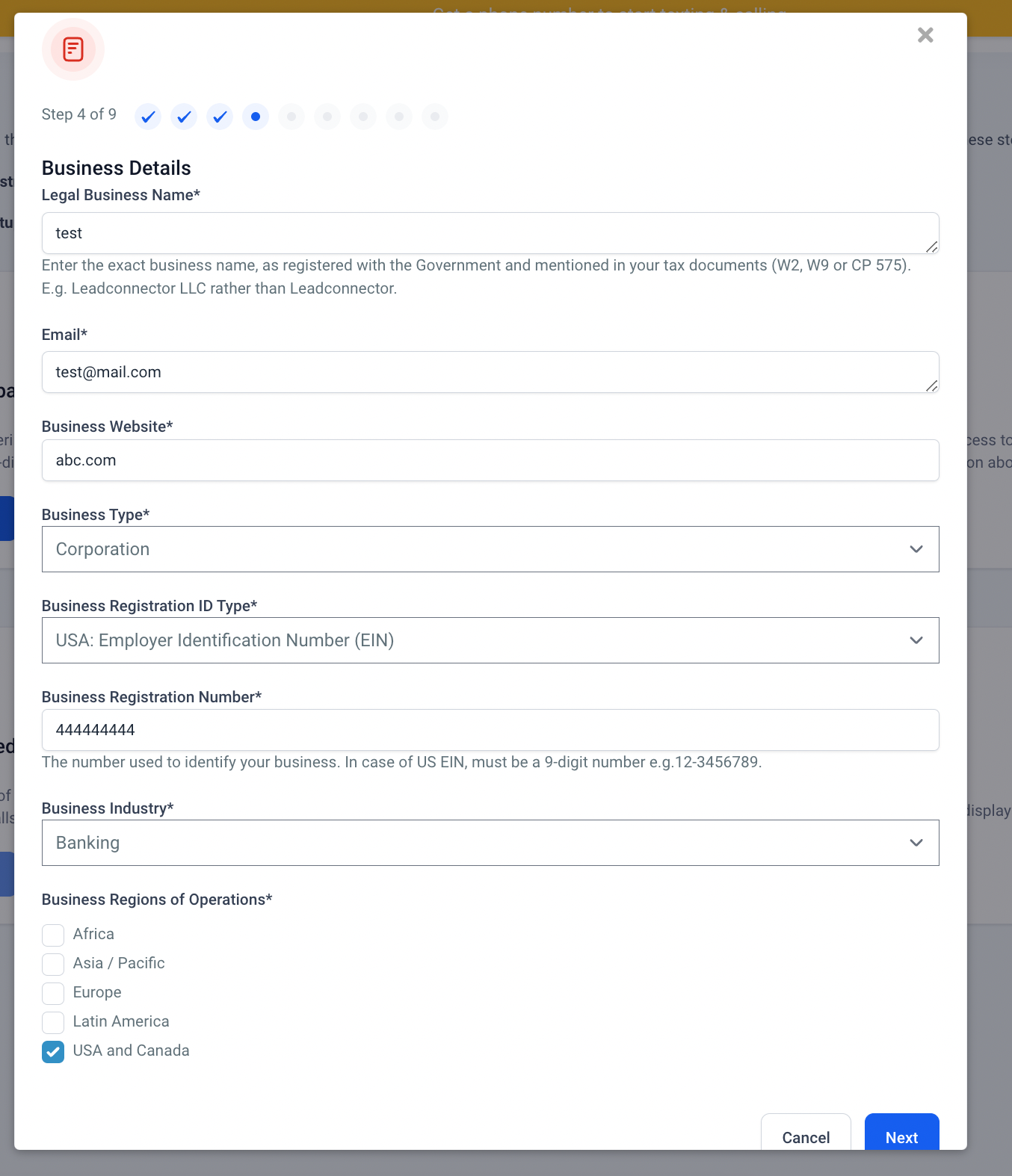Viewport: 1012px width, 1176px height.
Task: Go to first completed step checkmark
Action: (148, 117)
